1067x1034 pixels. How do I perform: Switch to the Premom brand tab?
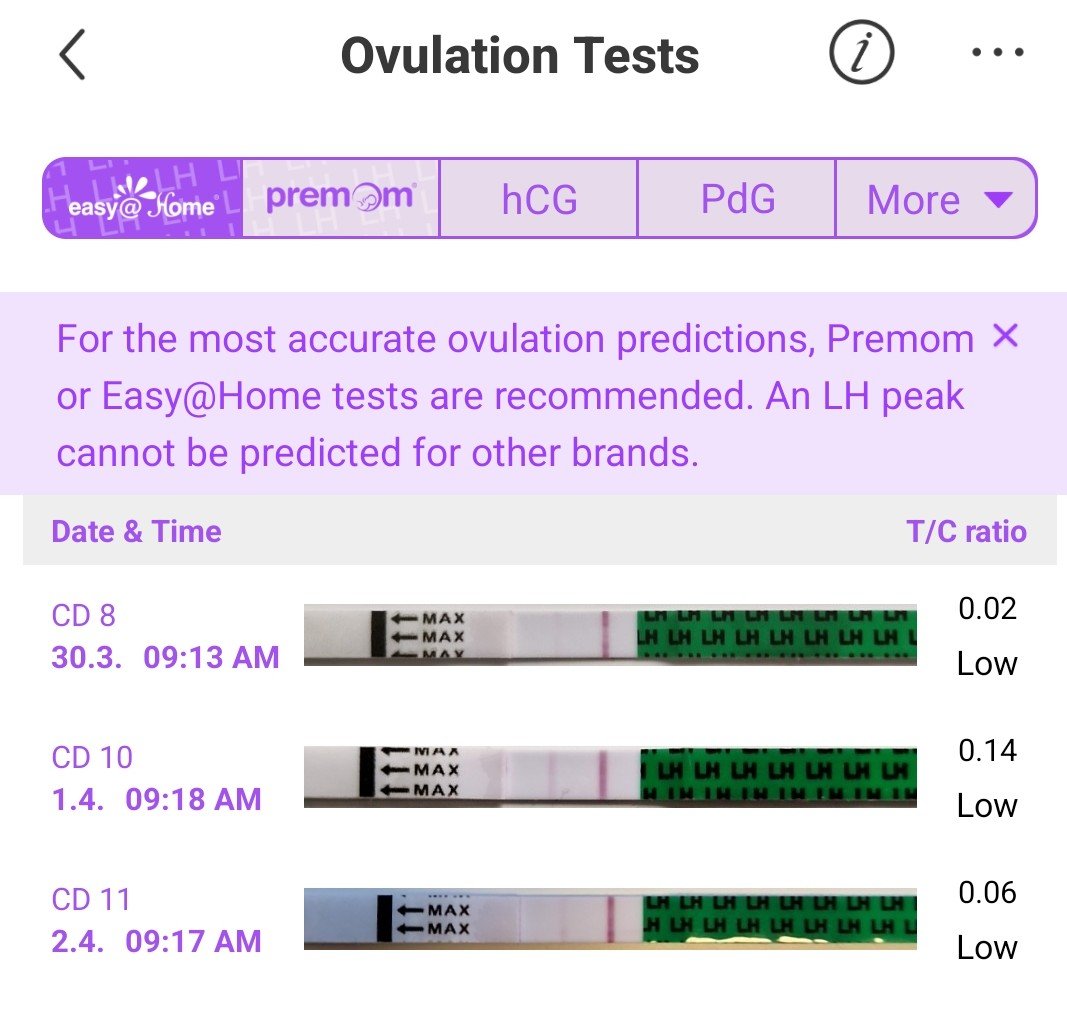tap(341, 198)
